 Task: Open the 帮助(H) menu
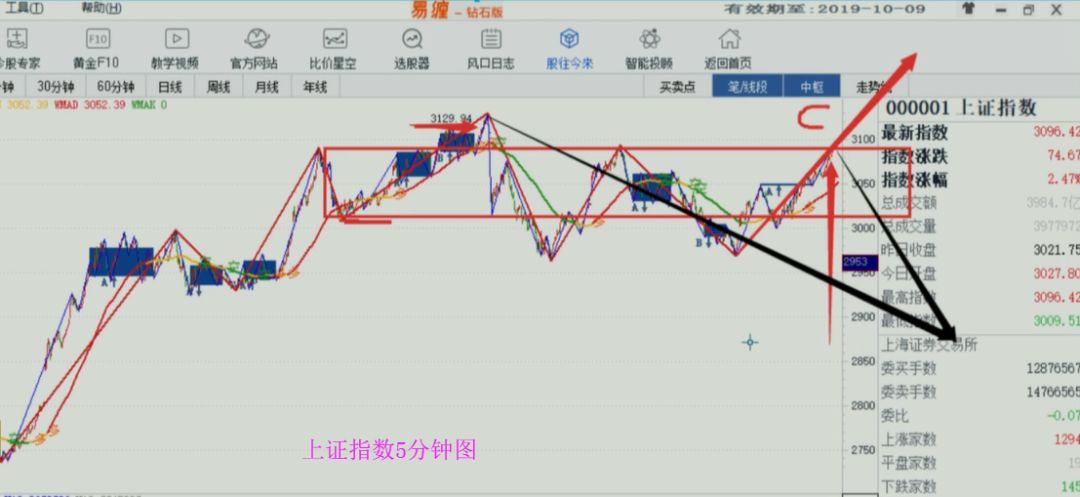point(101,8)
